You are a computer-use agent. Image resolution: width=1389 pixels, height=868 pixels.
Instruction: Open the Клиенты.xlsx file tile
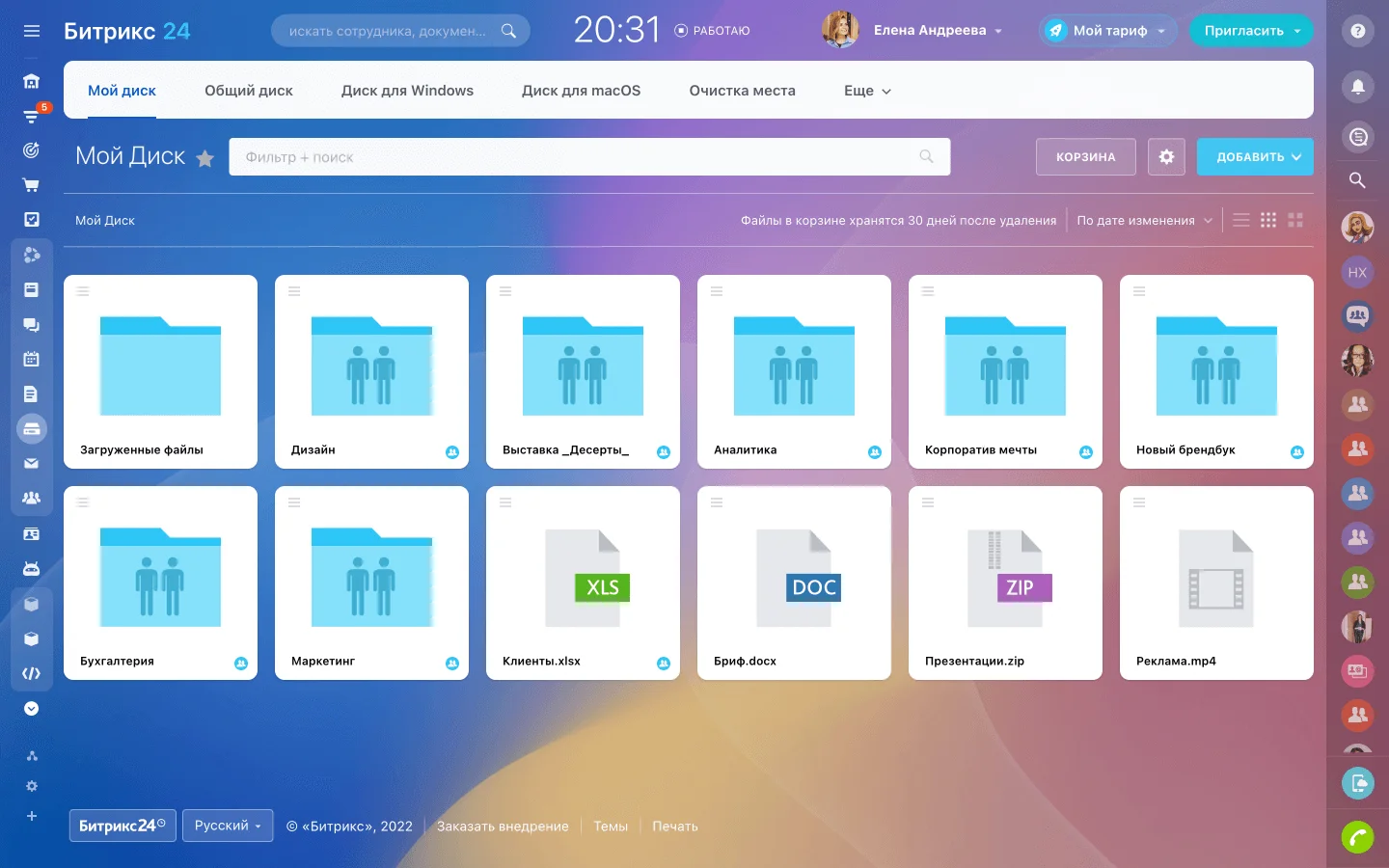pos(583,583)
